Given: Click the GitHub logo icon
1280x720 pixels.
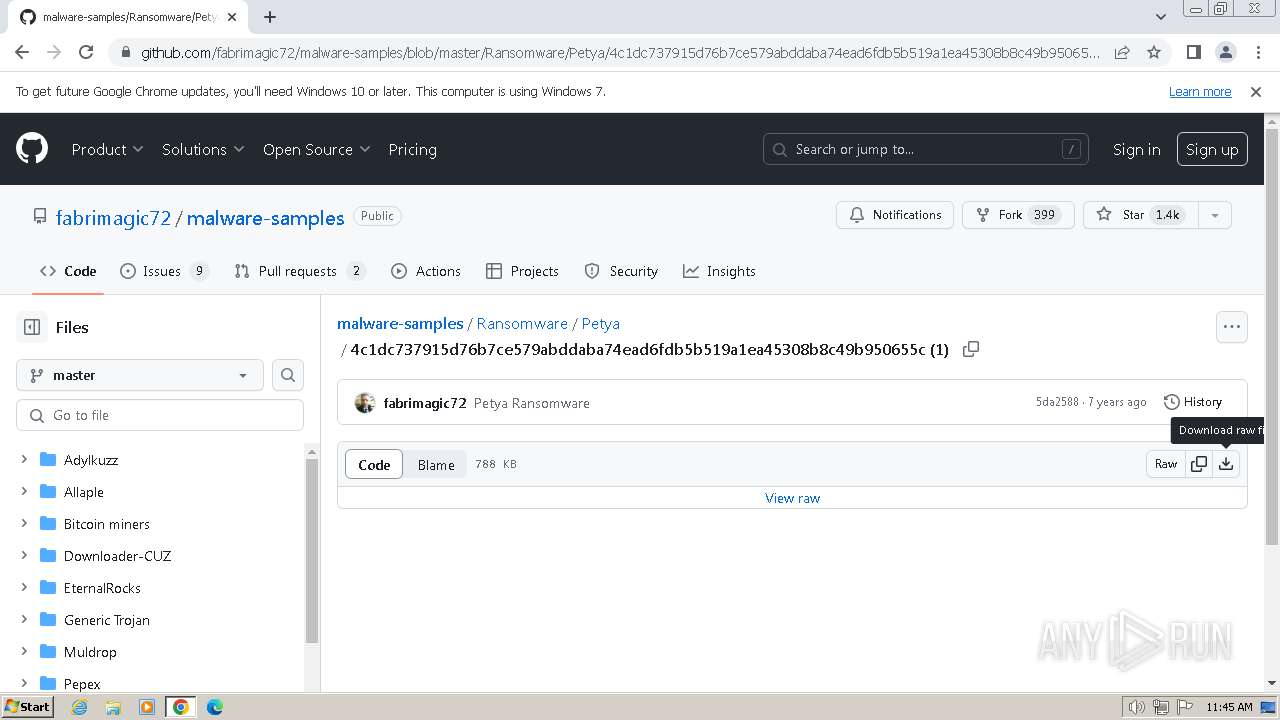Looking at the screenshot, I should click(x=32, y=149).
